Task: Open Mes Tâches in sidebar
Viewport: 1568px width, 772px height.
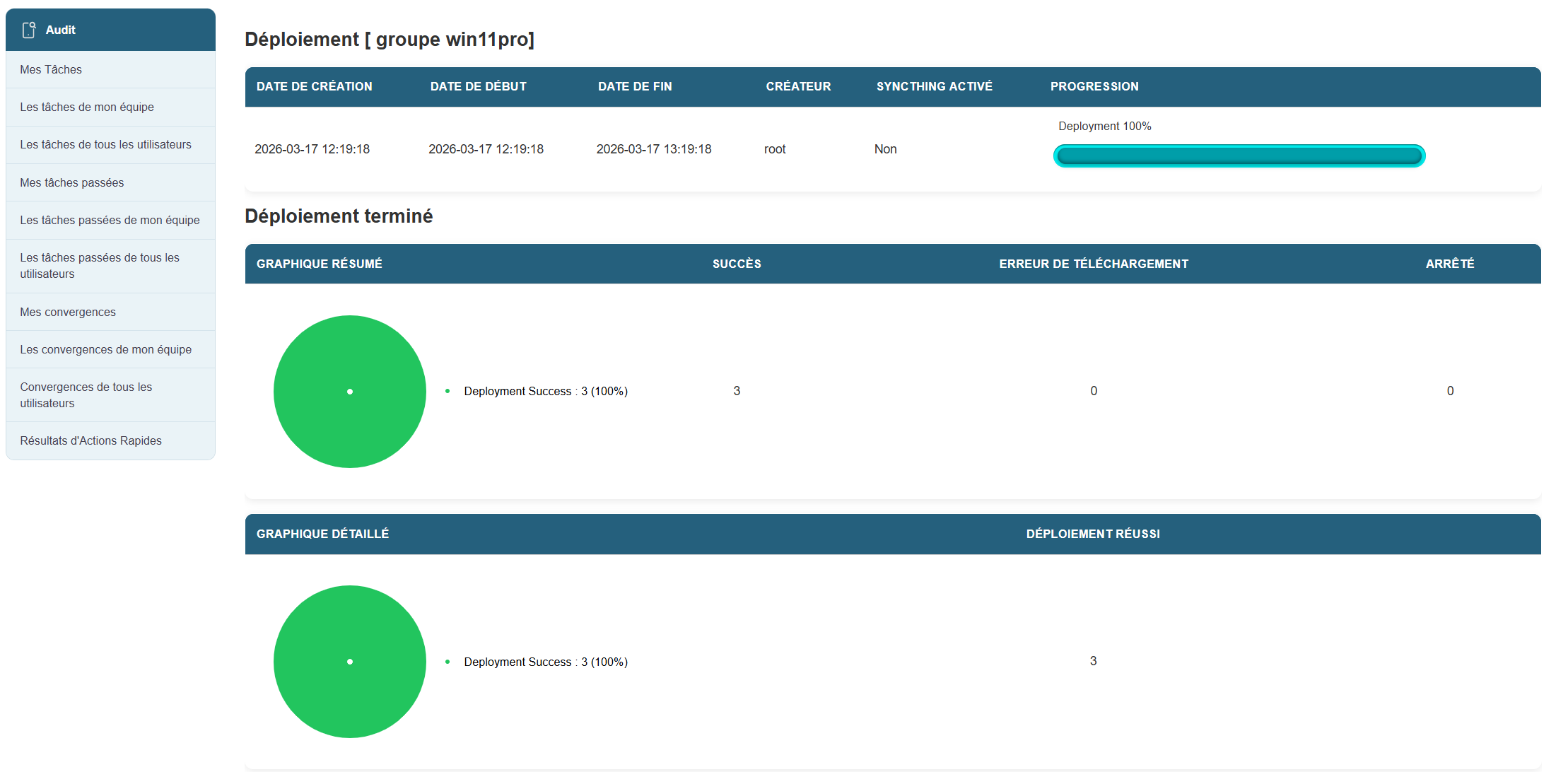Action: point(51,69)
